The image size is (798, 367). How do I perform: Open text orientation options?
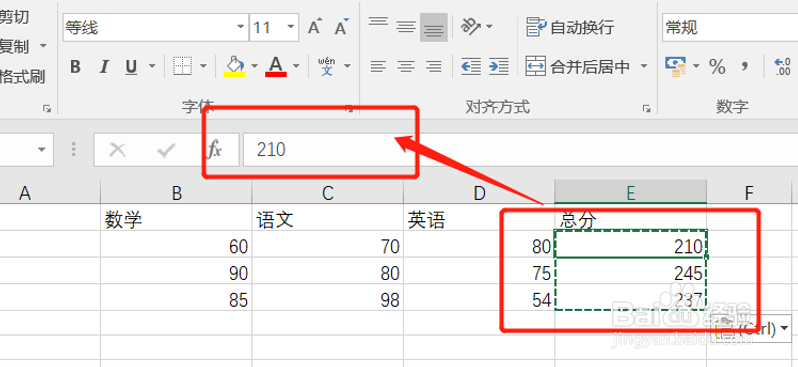coord(476,26)
